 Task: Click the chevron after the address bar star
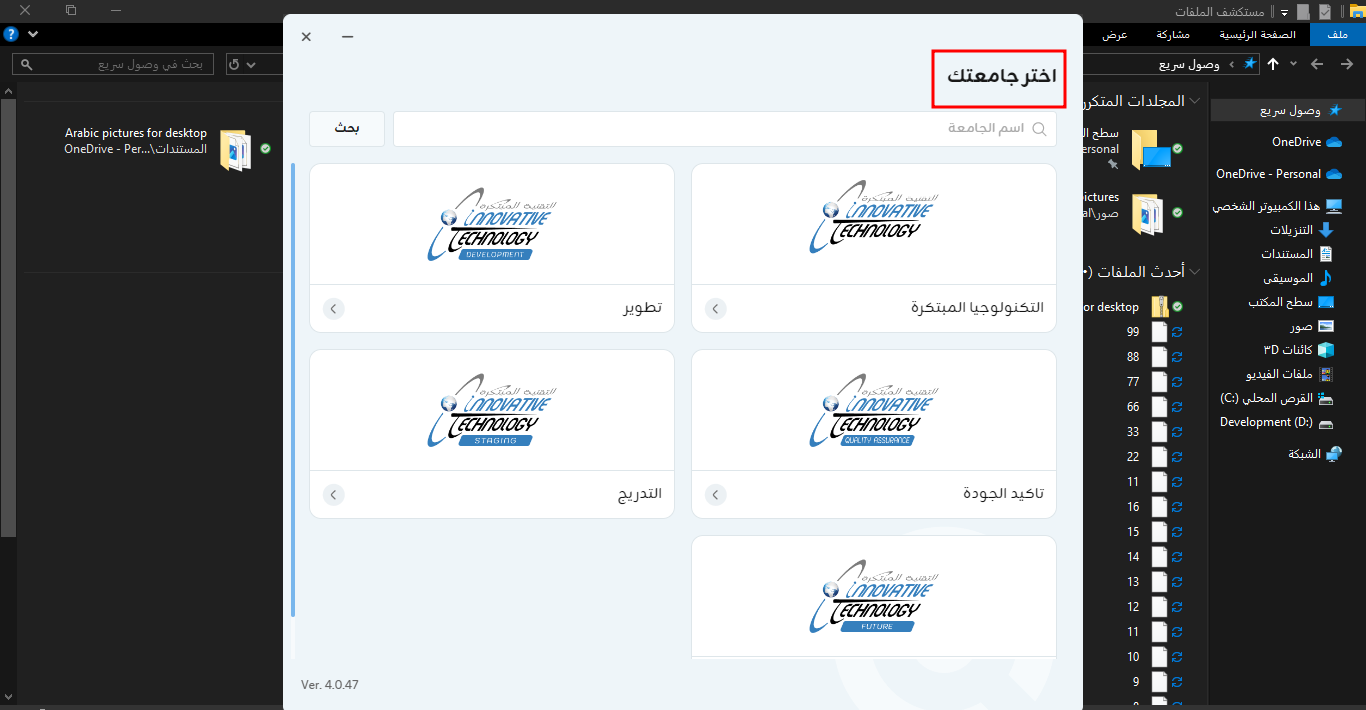click(x=1232, y=64)
